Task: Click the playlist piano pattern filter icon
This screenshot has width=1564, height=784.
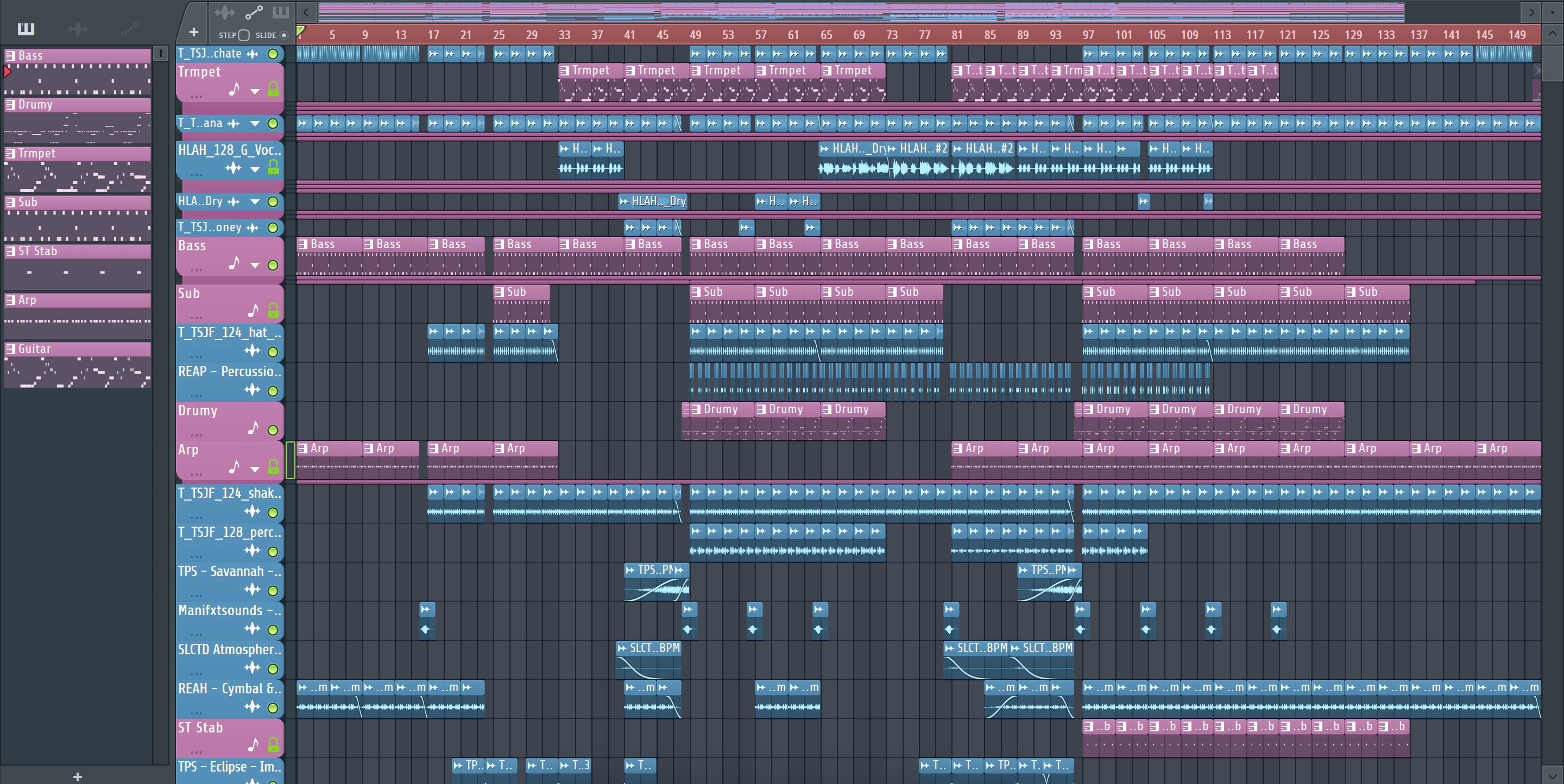Action: point(281,12)
